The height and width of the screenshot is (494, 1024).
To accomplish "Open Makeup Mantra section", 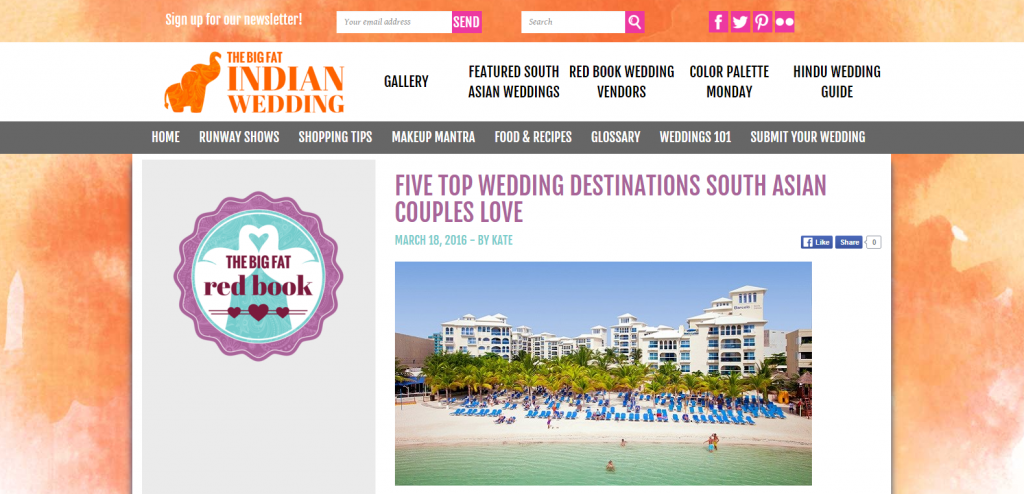I will [x=433, y=137].
